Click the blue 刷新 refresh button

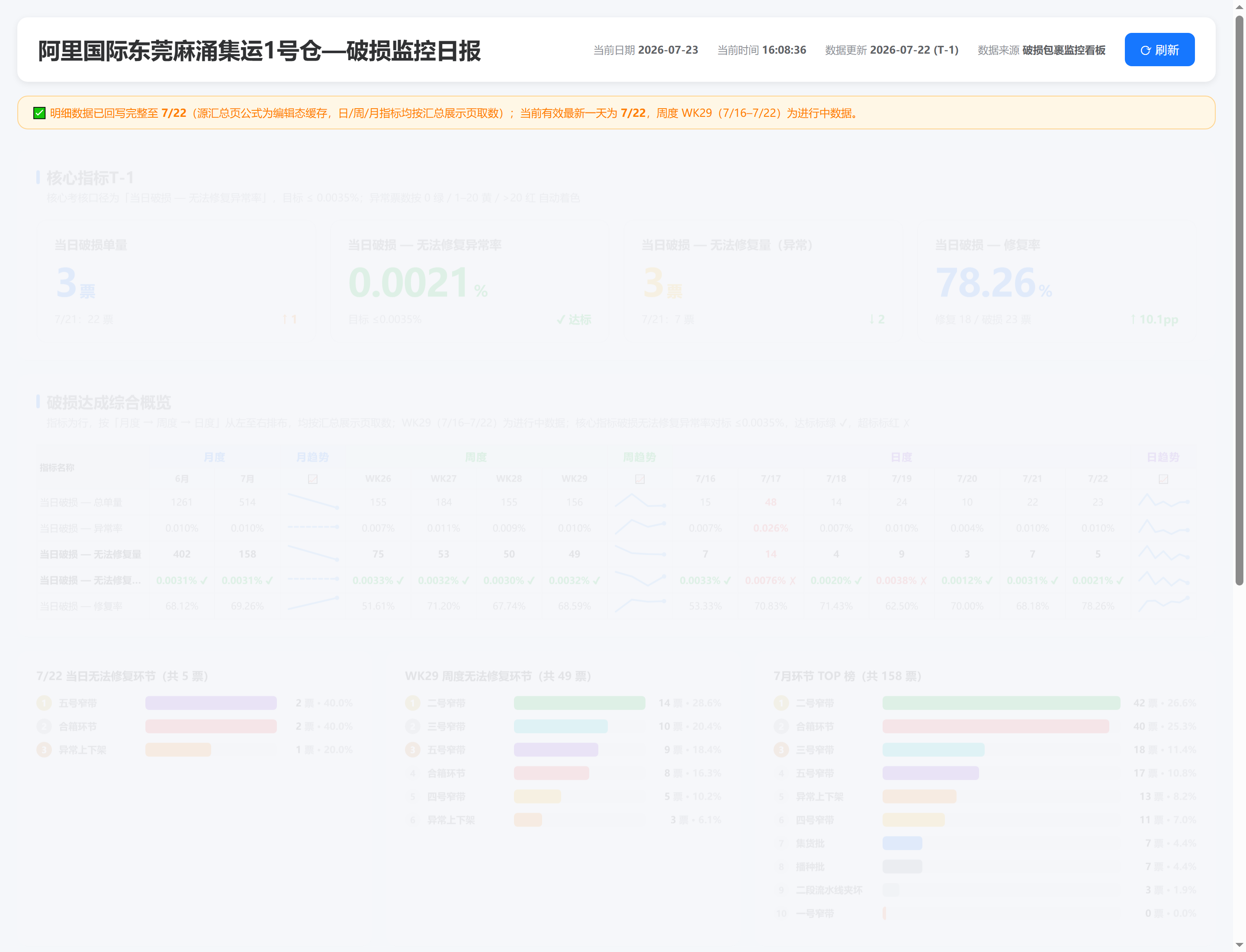click(1159, 50)
